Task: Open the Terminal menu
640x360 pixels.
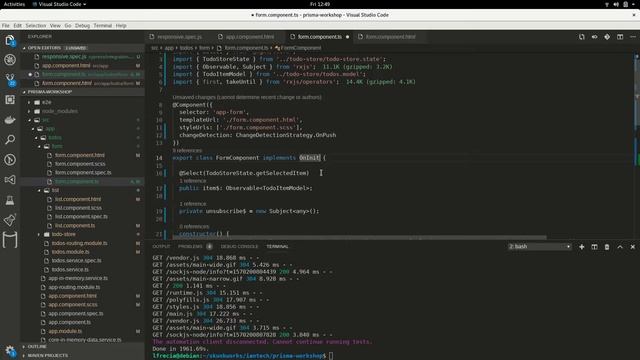Action: point(103,25)
